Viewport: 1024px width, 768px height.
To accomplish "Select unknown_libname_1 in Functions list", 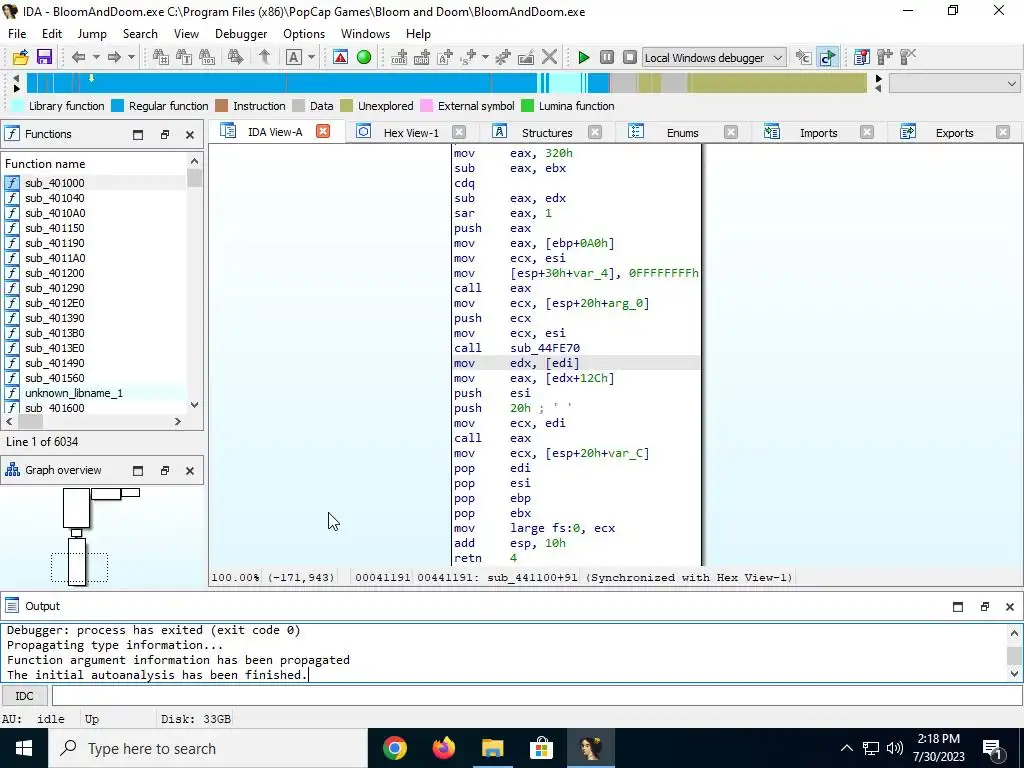I will [x=74, y=393].
